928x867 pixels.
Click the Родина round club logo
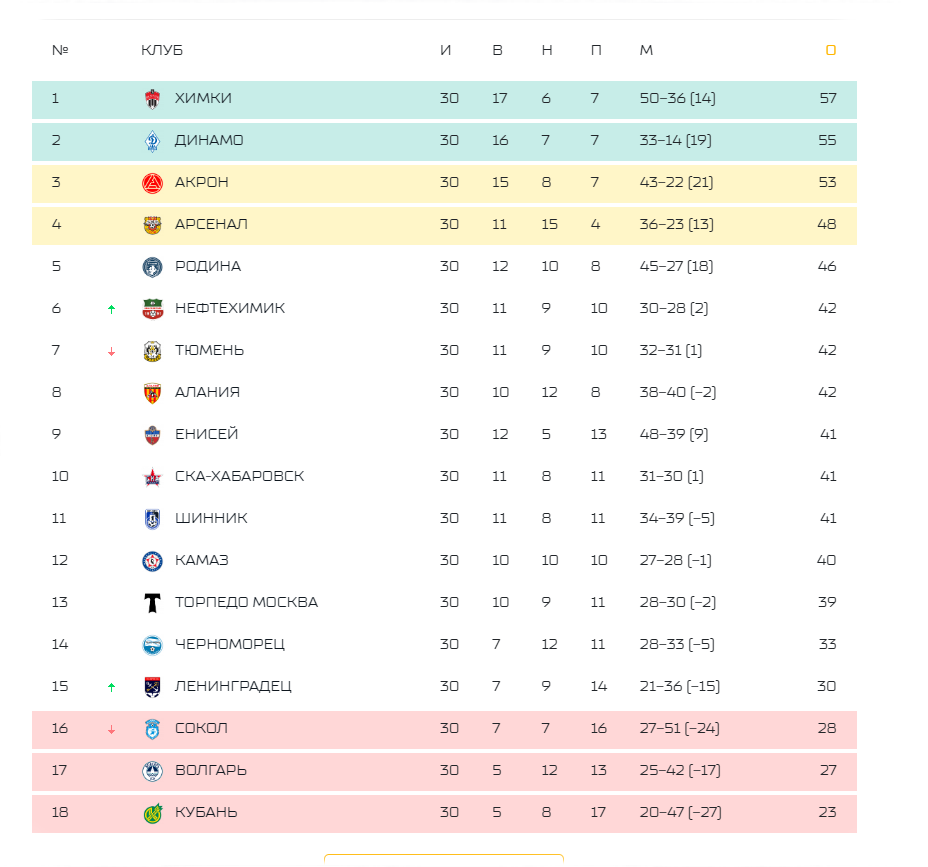click(153, 267)
